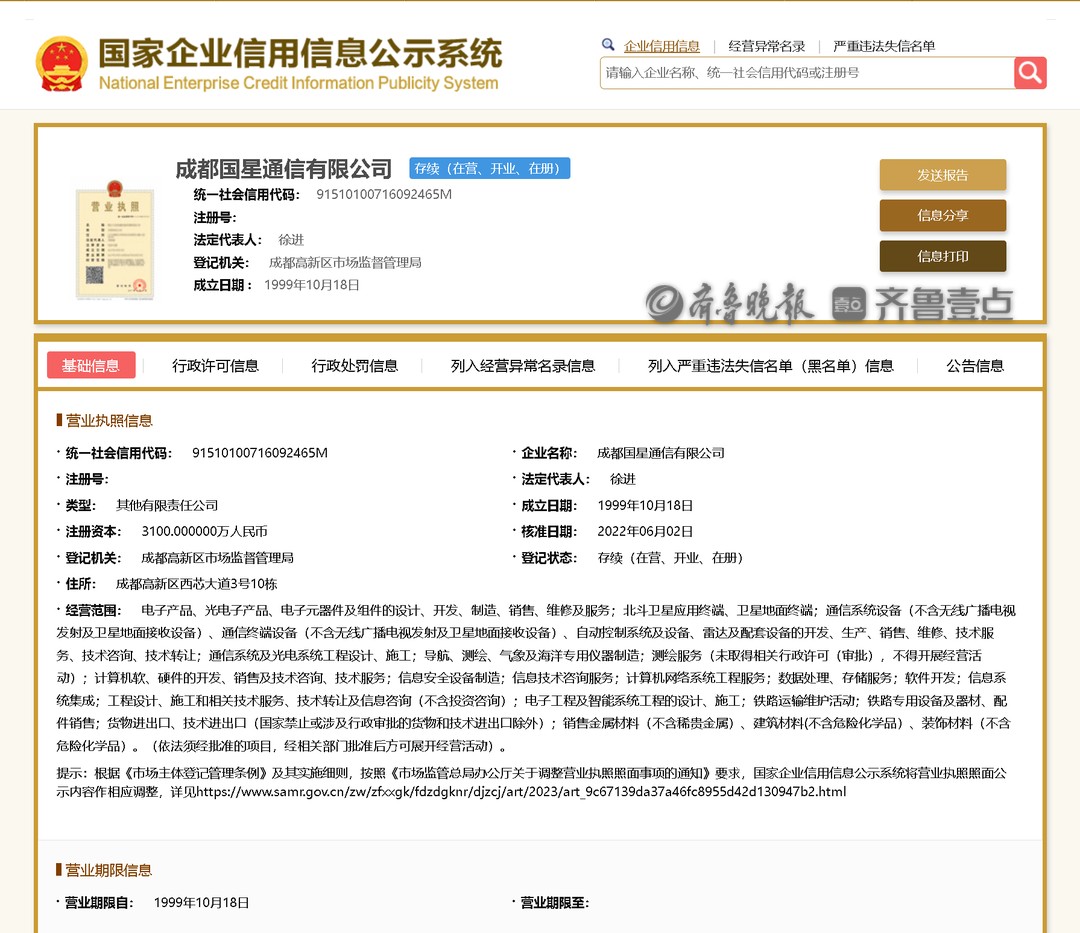
Task: Open the 行政处罚信息 tab
Action: [x=354, y=366]
